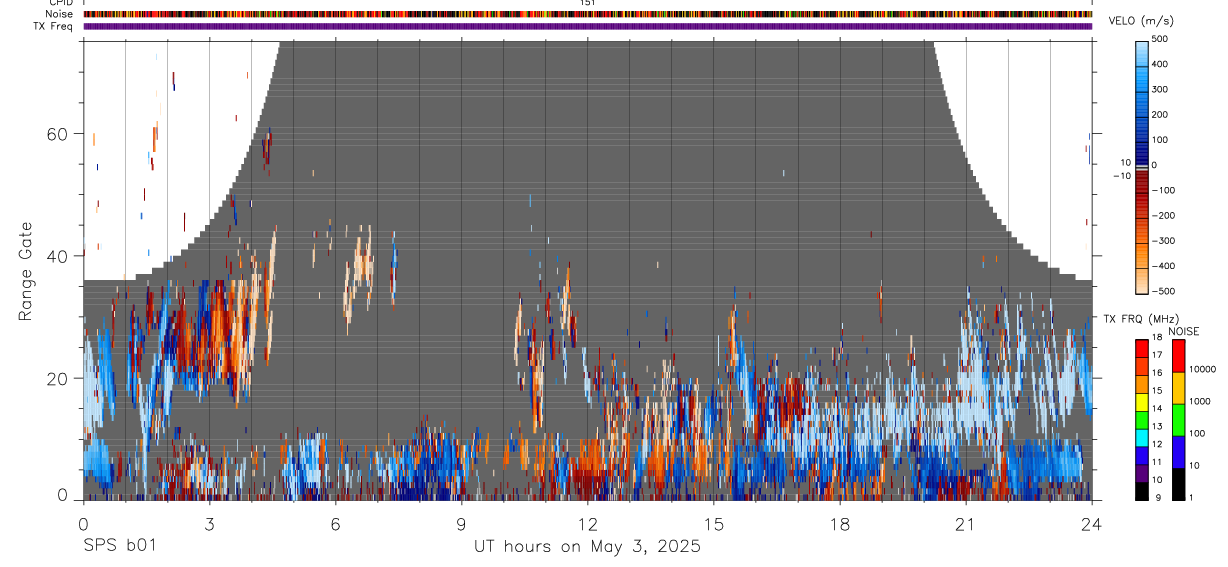The image size is (1228, 567).
Task: Click hour 3 tick label on time axis
Action: point(209,524)
